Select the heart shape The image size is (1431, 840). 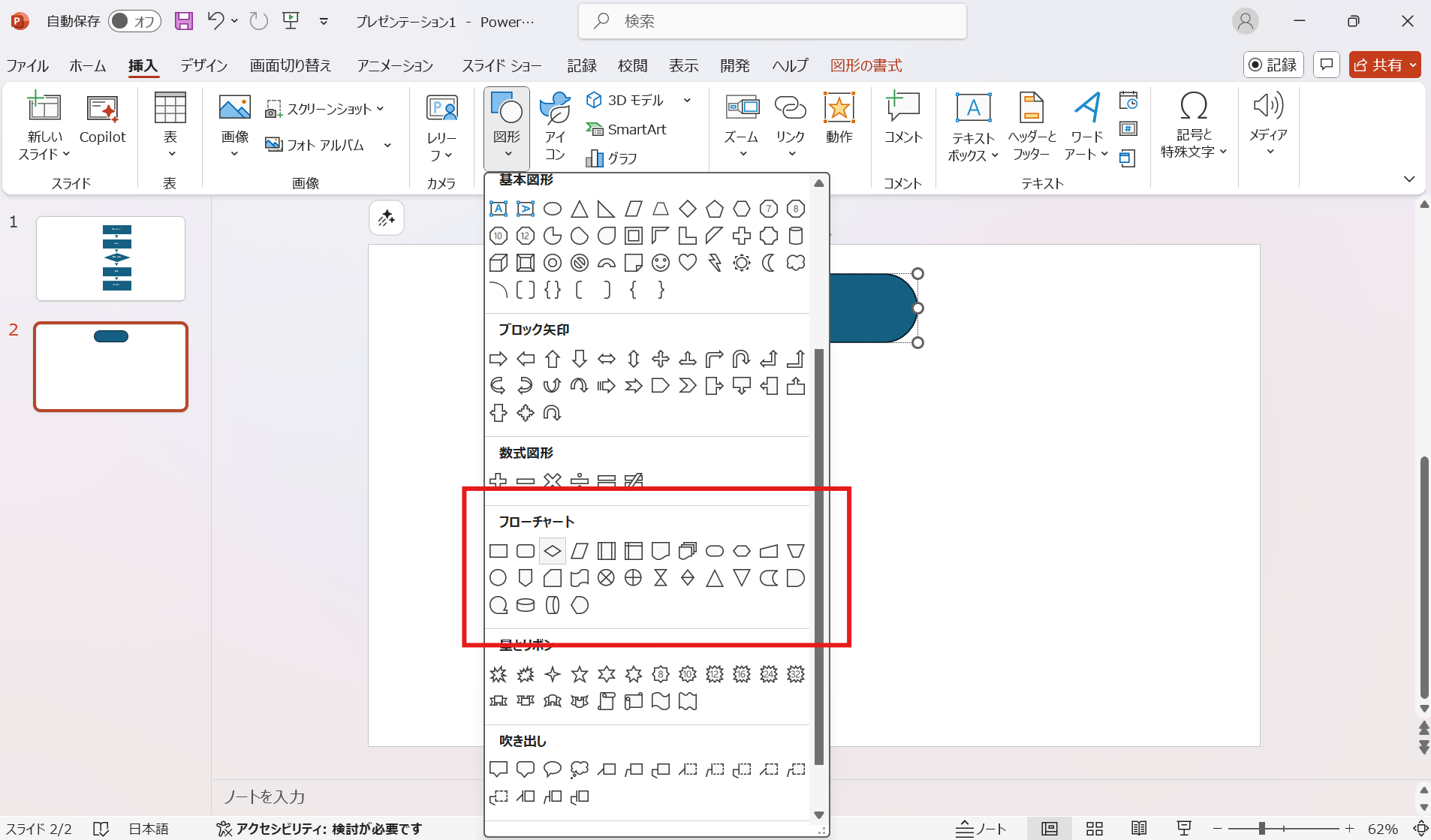688,263
